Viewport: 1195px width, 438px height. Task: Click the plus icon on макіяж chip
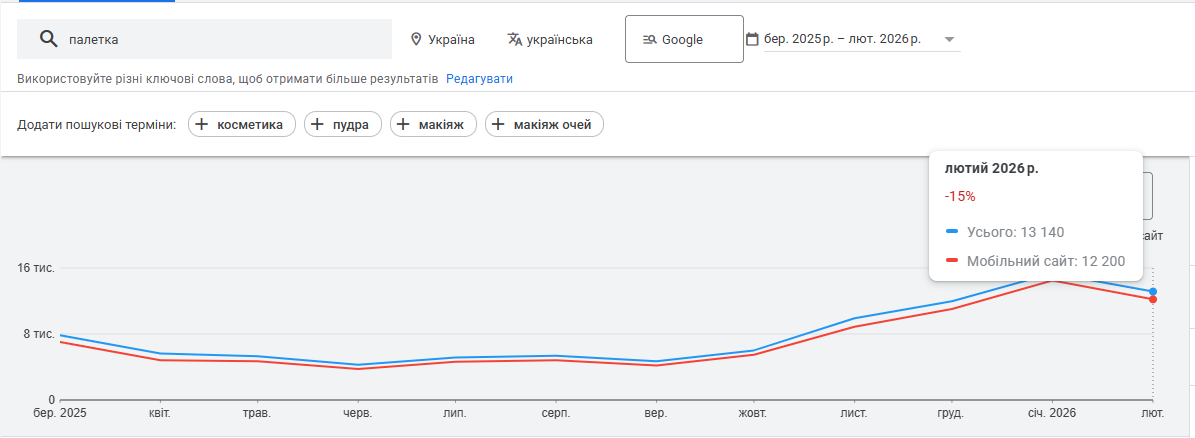(404, 125)
